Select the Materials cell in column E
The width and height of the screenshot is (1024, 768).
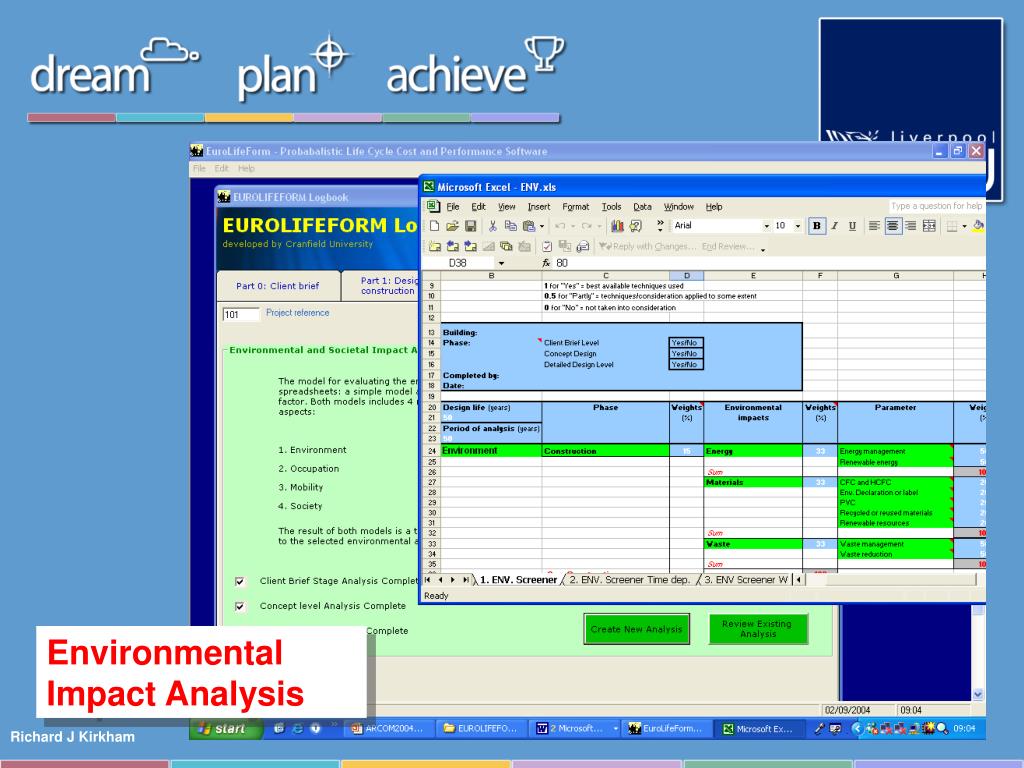click(753, 482)
